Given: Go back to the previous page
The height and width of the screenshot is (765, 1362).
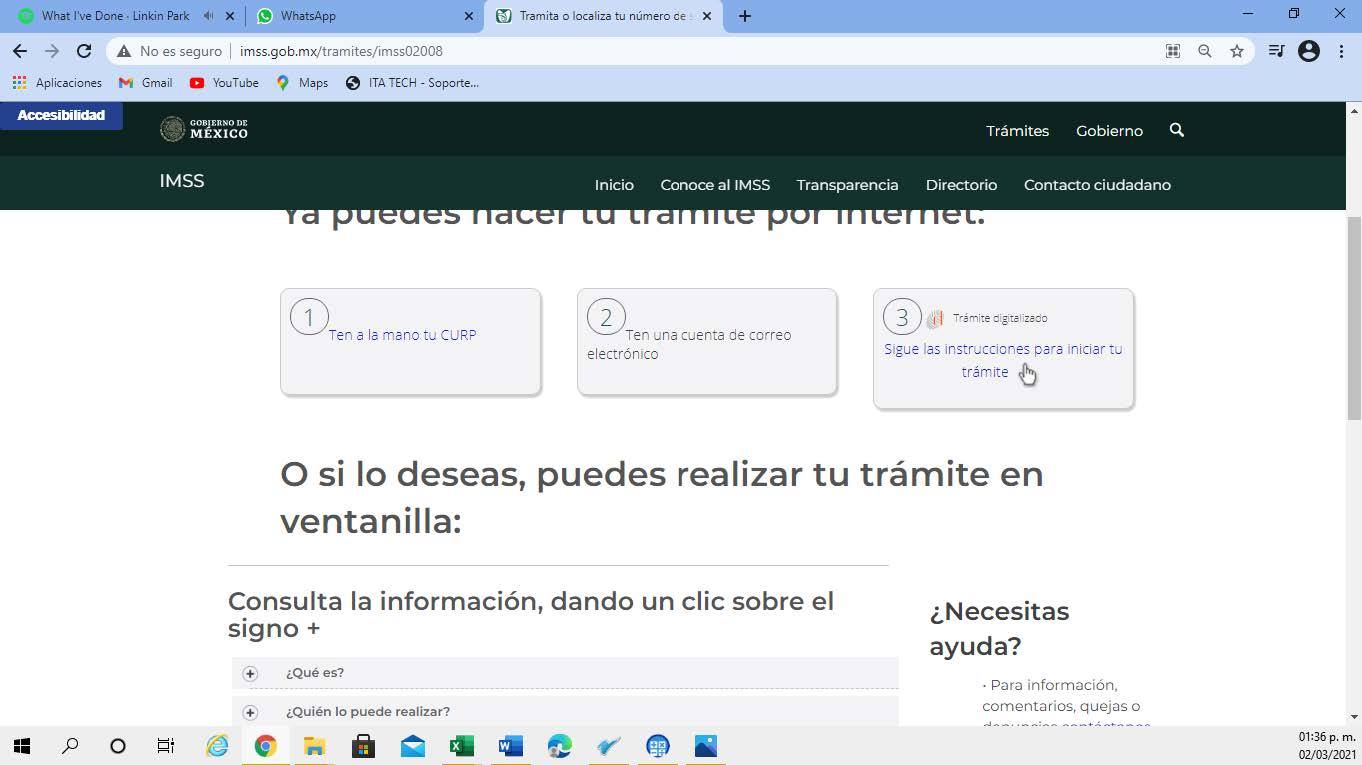Looking at the screenshot, I should [x=20, y=51].
